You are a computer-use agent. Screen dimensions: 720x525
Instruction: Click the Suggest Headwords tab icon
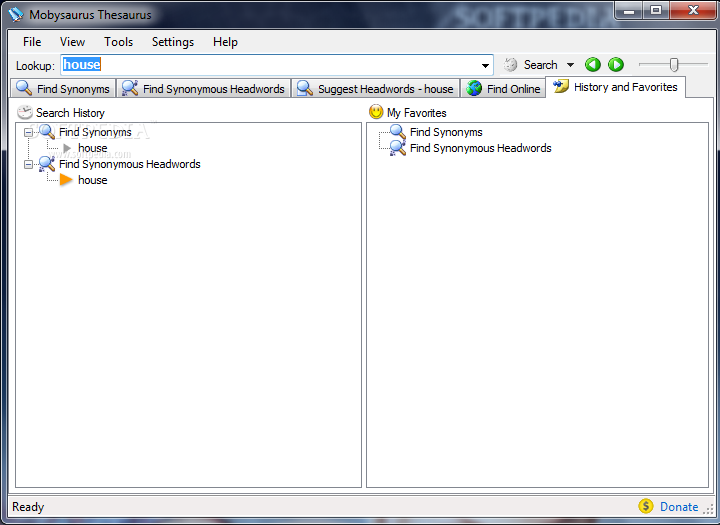(x=304, y=88)
